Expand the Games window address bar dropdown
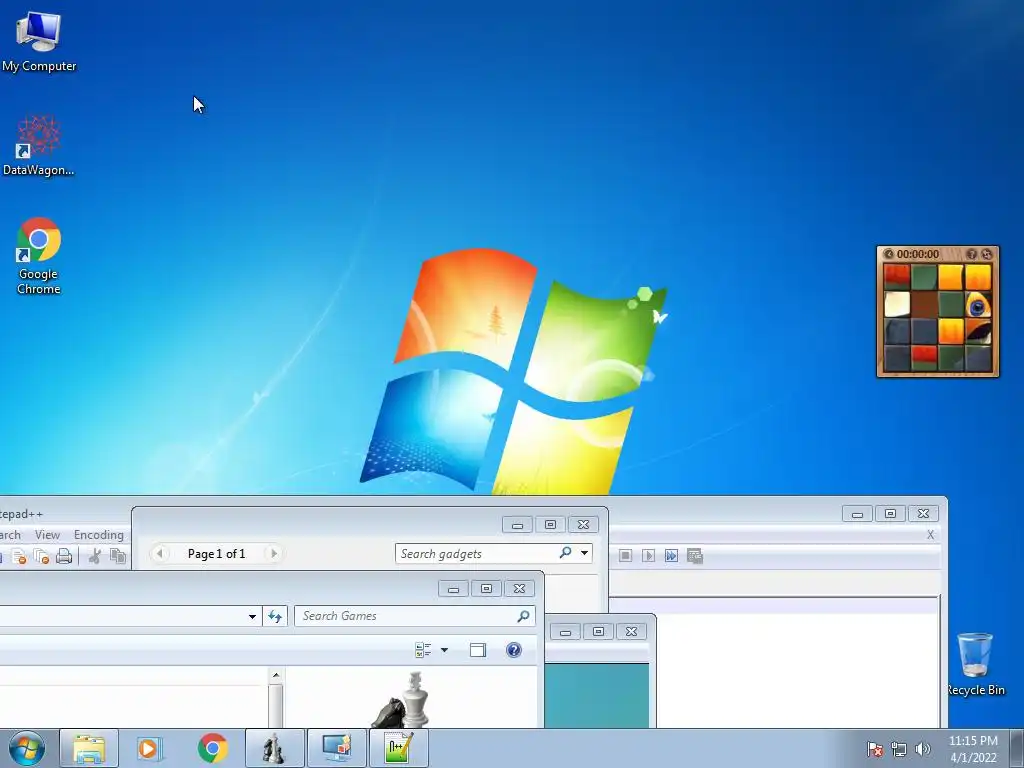Viewport: 1024px width, 768px height. [x=252, y=616]
